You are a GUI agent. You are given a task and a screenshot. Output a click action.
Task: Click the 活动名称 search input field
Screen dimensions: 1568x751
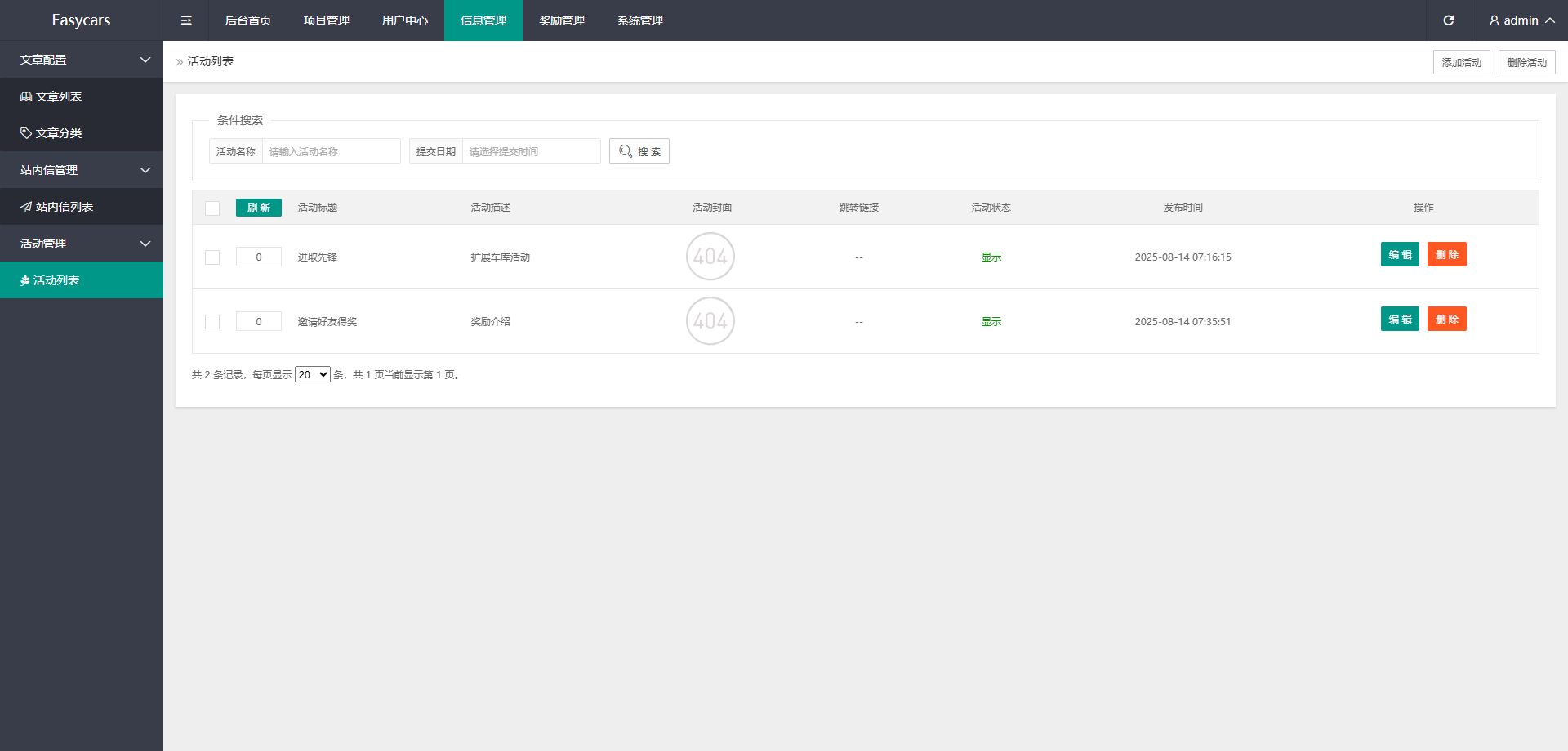pyautogui.click(x=331, y=151)
